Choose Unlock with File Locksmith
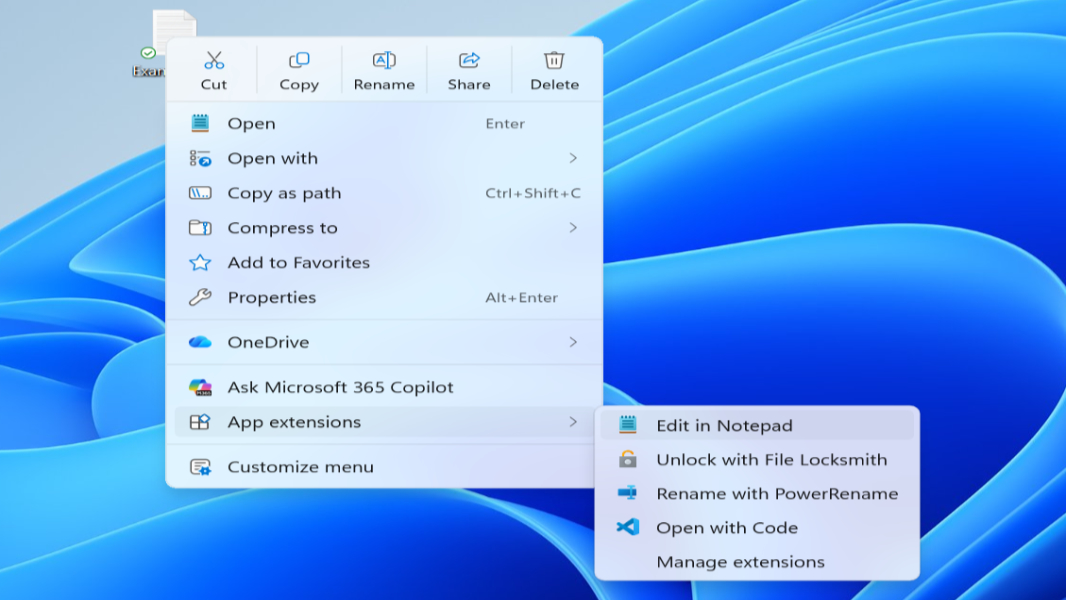Image resolution: width=1066 pixels, height=600 pixels. pos(757,459)
